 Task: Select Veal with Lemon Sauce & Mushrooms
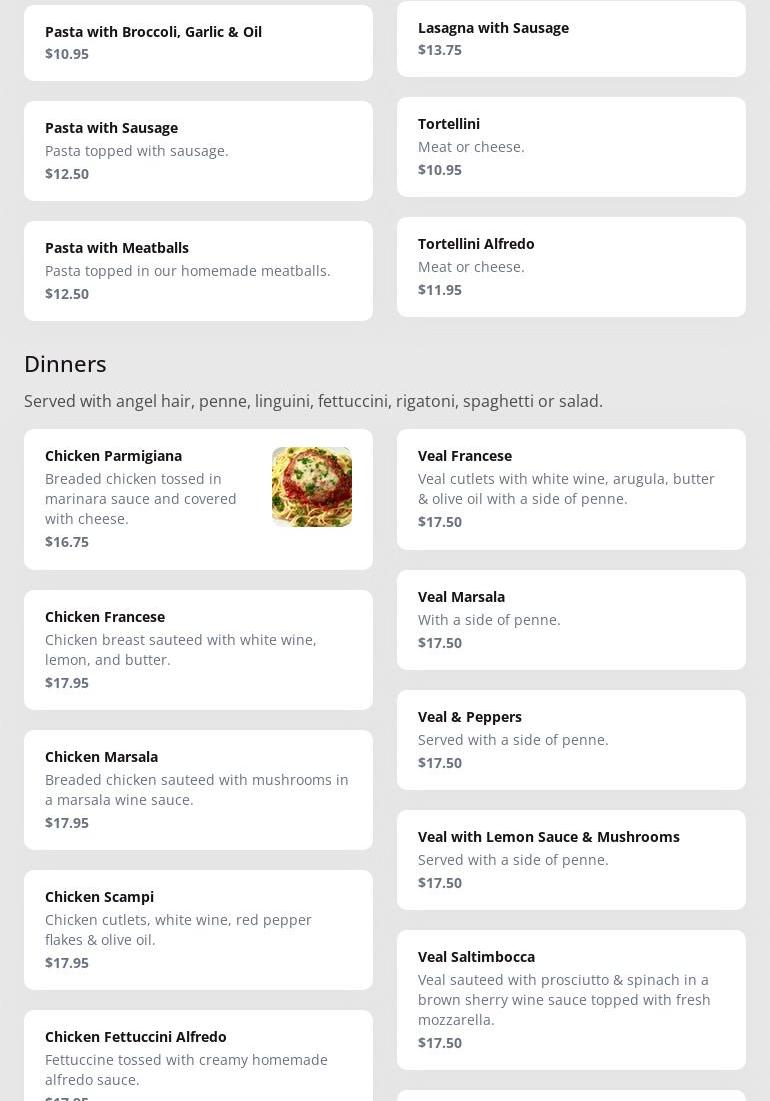(x=570, y=859)
